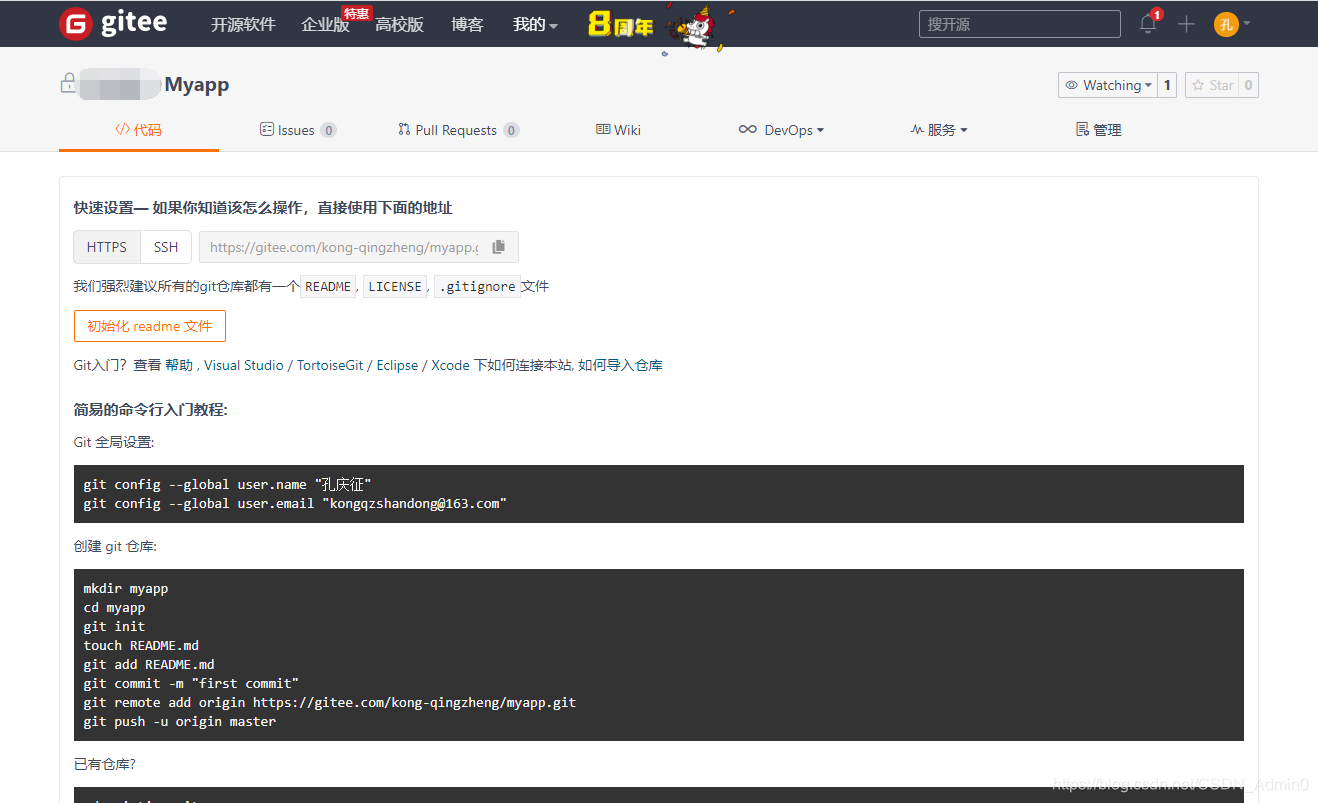The width and height of the screenshot is (1318, 803).
Task: Open the 服务 dropdown
Action: coord(938,129)
